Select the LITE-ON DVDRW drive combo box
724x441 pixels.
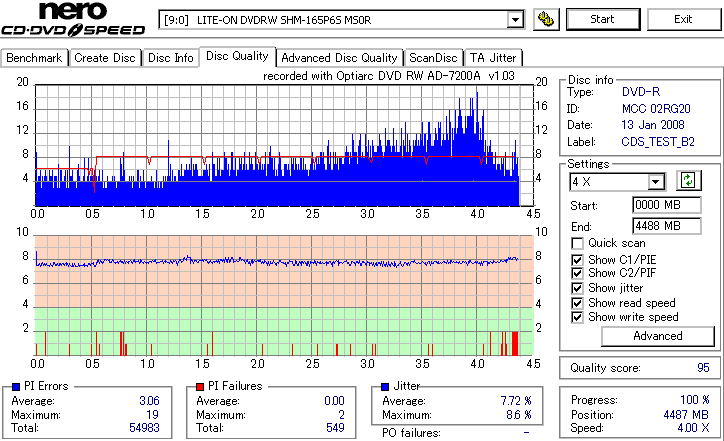[x=341, y=20]
